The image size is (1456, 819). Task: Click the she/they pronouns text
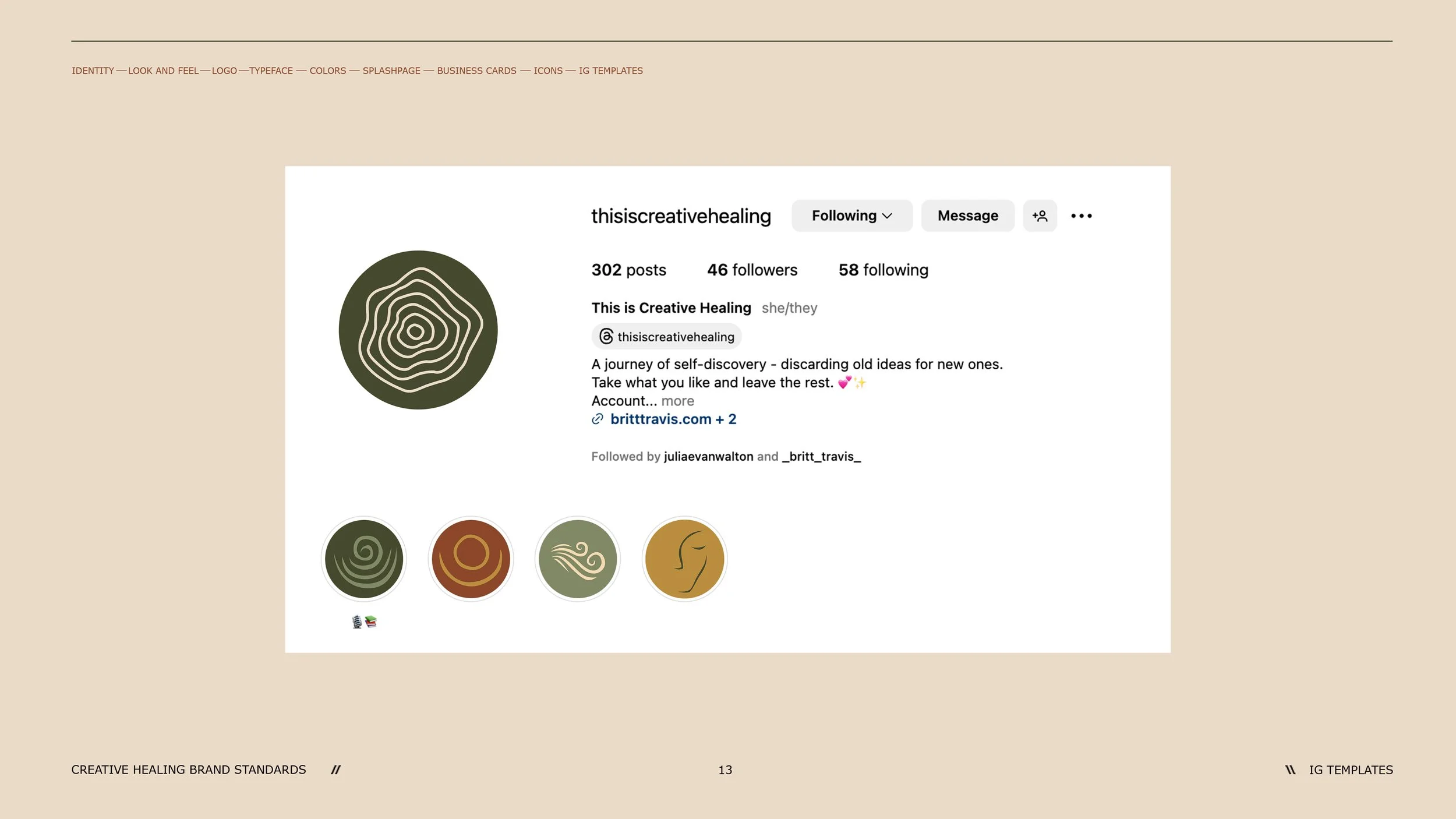[x=789, y=308]
